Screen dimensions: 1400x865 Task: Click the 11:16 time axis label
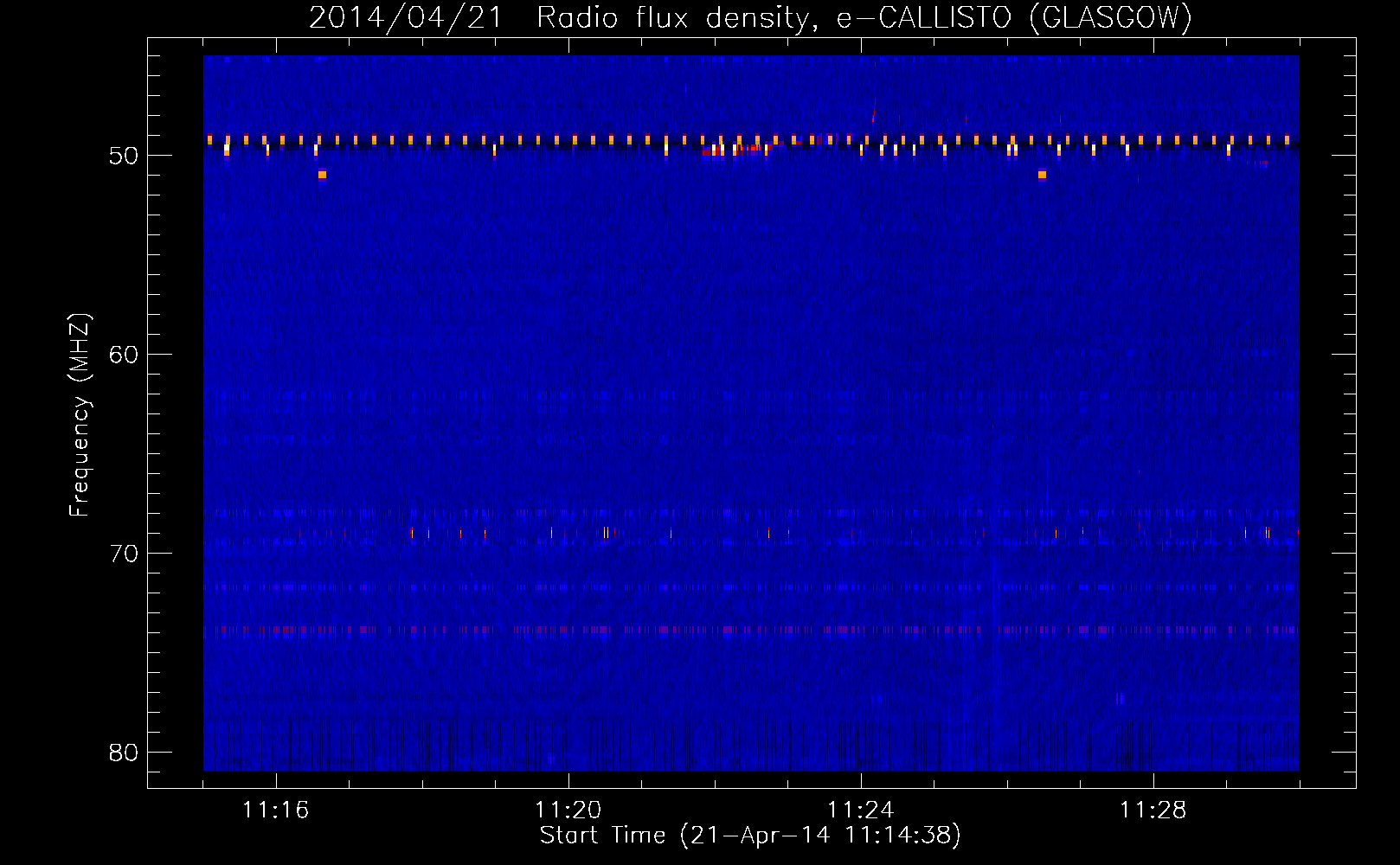click(x=275, y=811)
